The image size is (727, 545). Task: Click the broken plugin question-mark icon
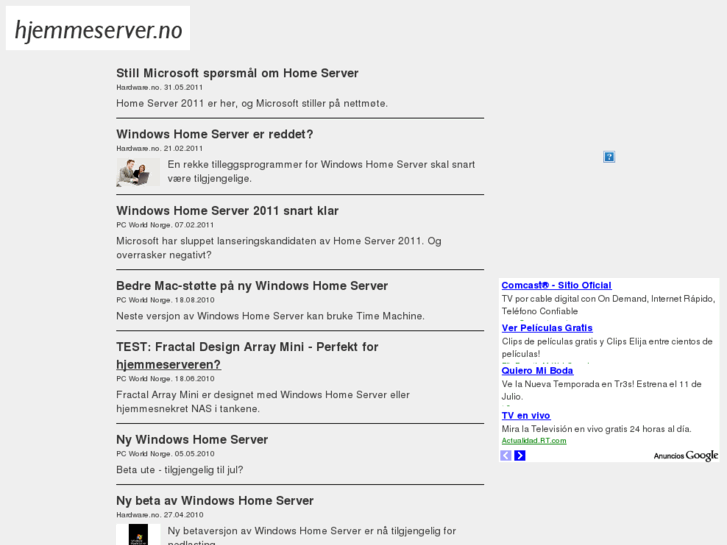[609, 157]
